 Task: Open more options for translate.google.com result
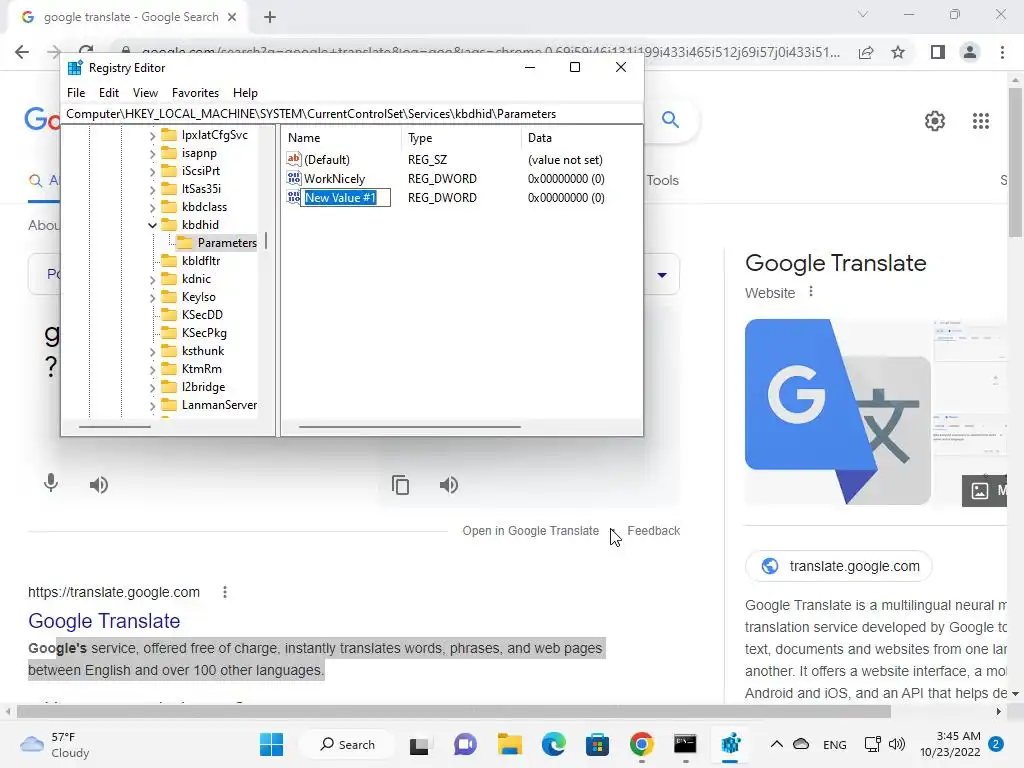[225, 592]
